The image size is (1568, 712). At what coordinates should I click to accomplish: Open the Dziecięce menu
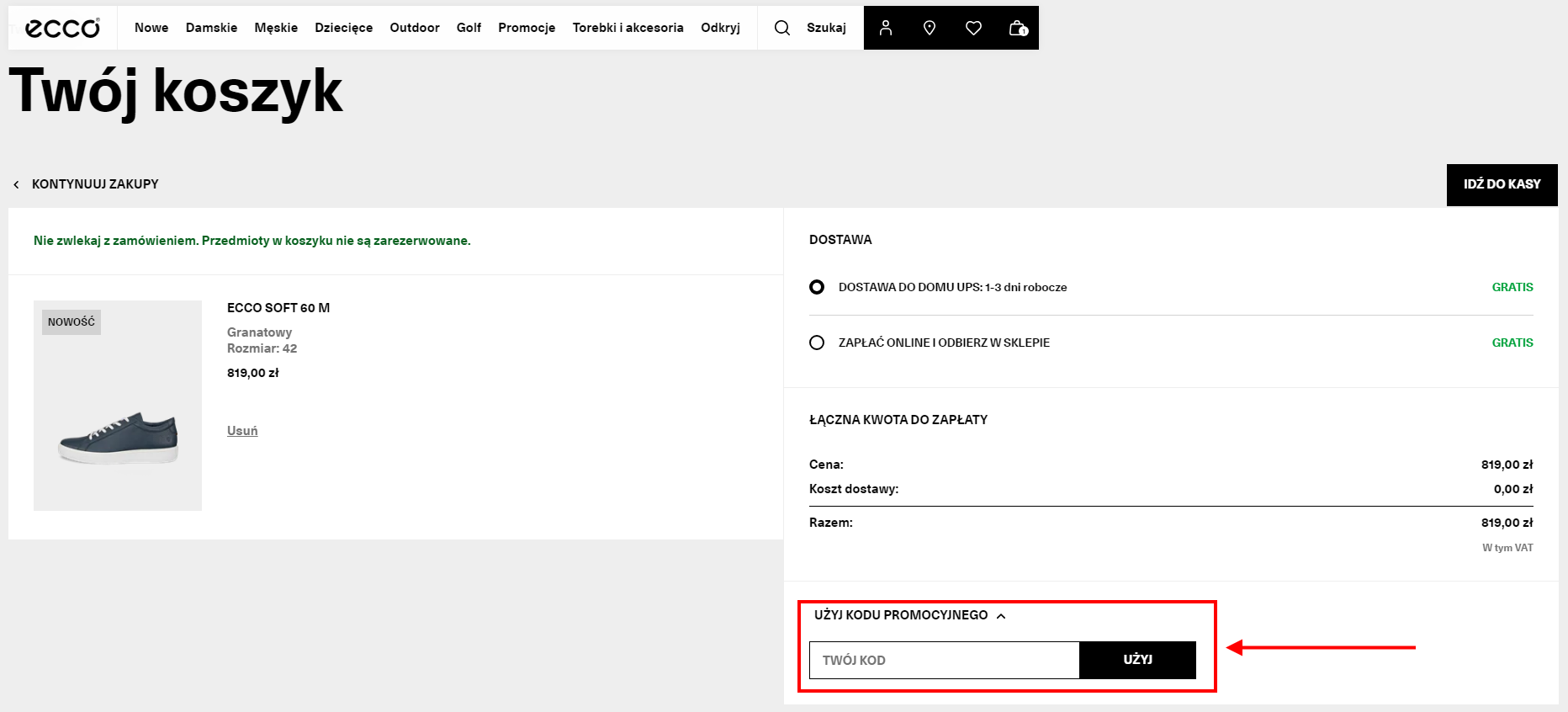point(343,28)
